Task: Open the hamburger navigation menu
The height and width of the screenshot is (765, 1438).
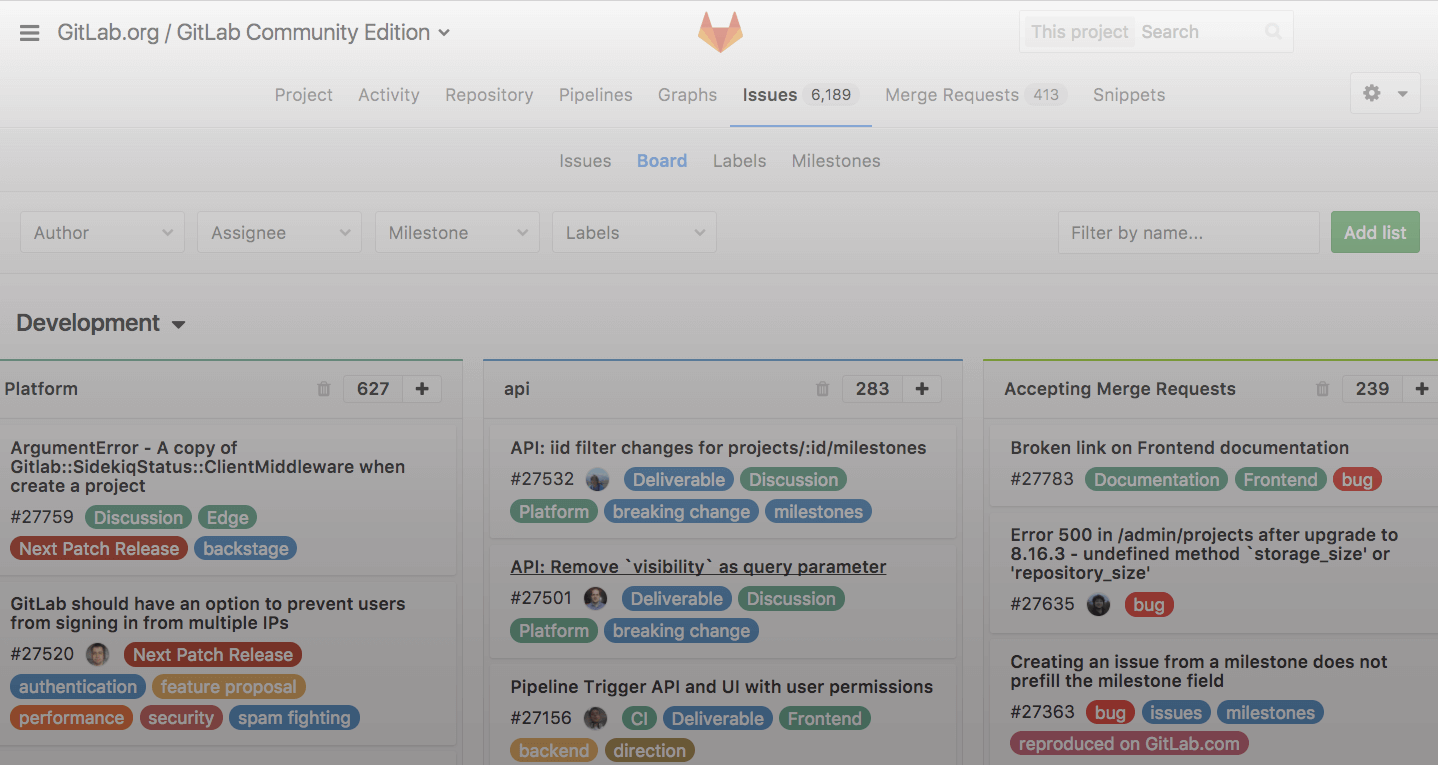Action: point(29,32)
